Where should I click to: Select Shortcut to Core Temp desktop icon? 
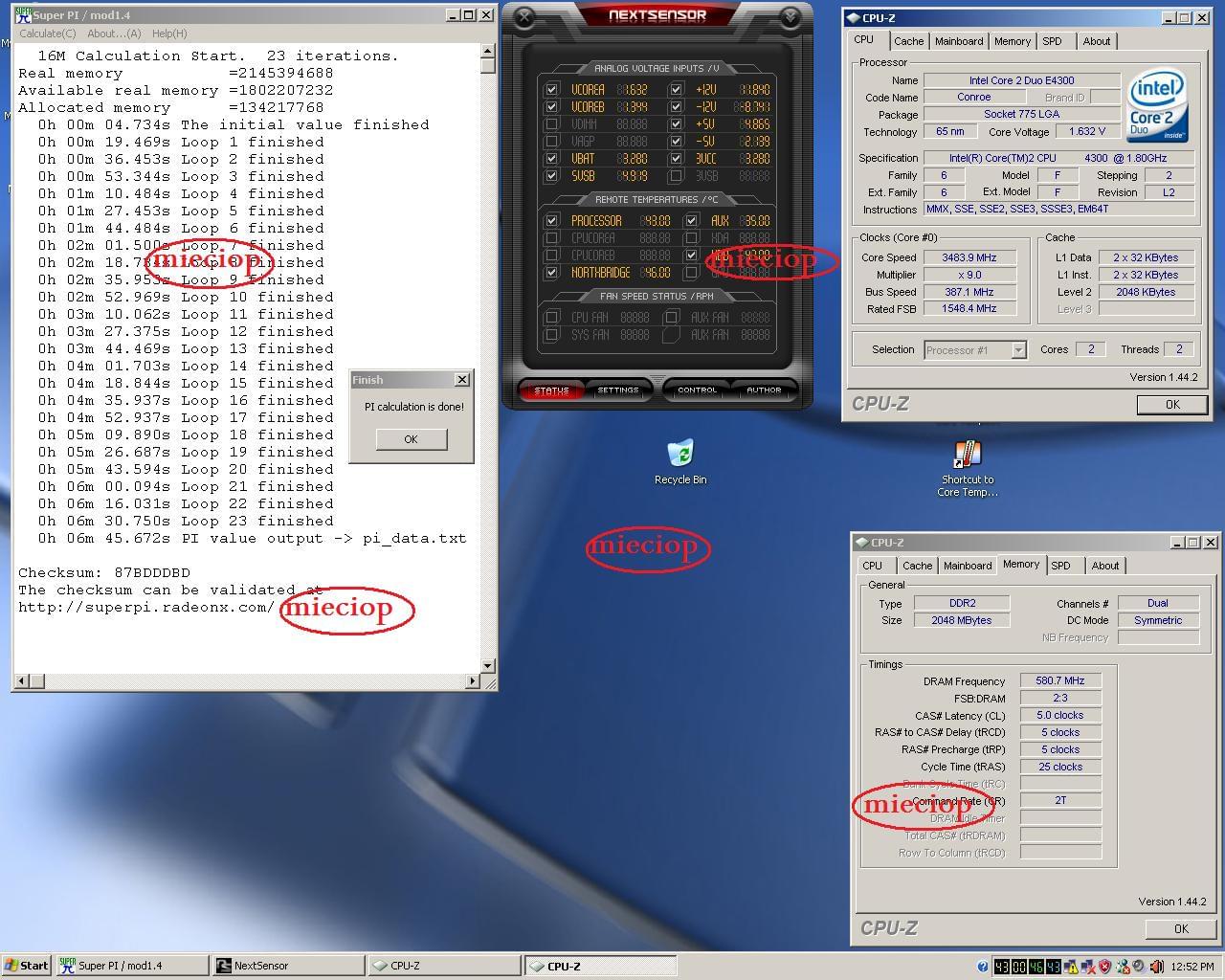pos(968,468)
